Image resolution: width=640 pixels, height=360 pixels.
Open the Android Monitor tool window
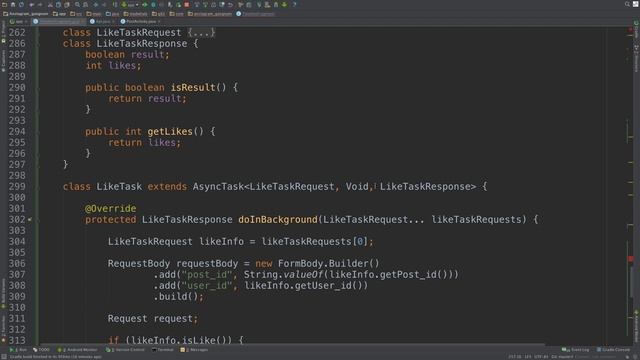tap(78, 350)
